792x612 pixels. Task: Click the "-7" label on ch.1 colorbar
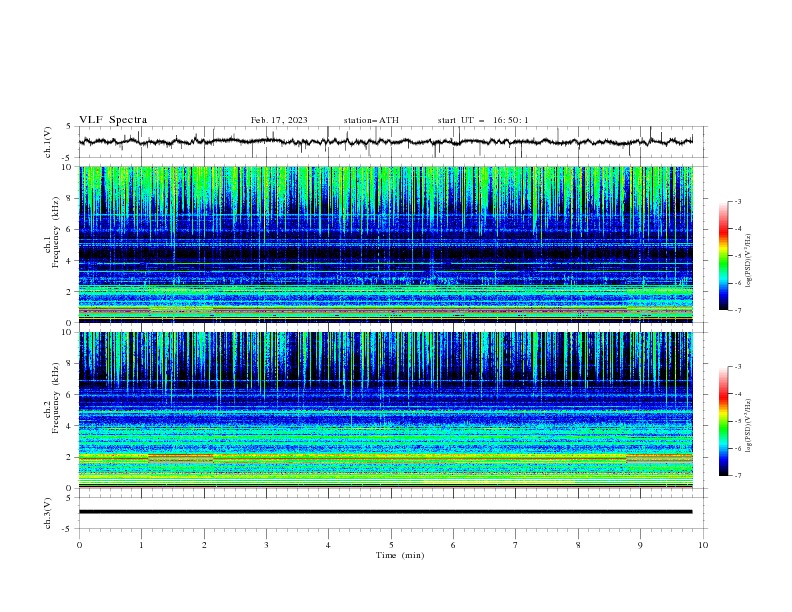(738, 310)
